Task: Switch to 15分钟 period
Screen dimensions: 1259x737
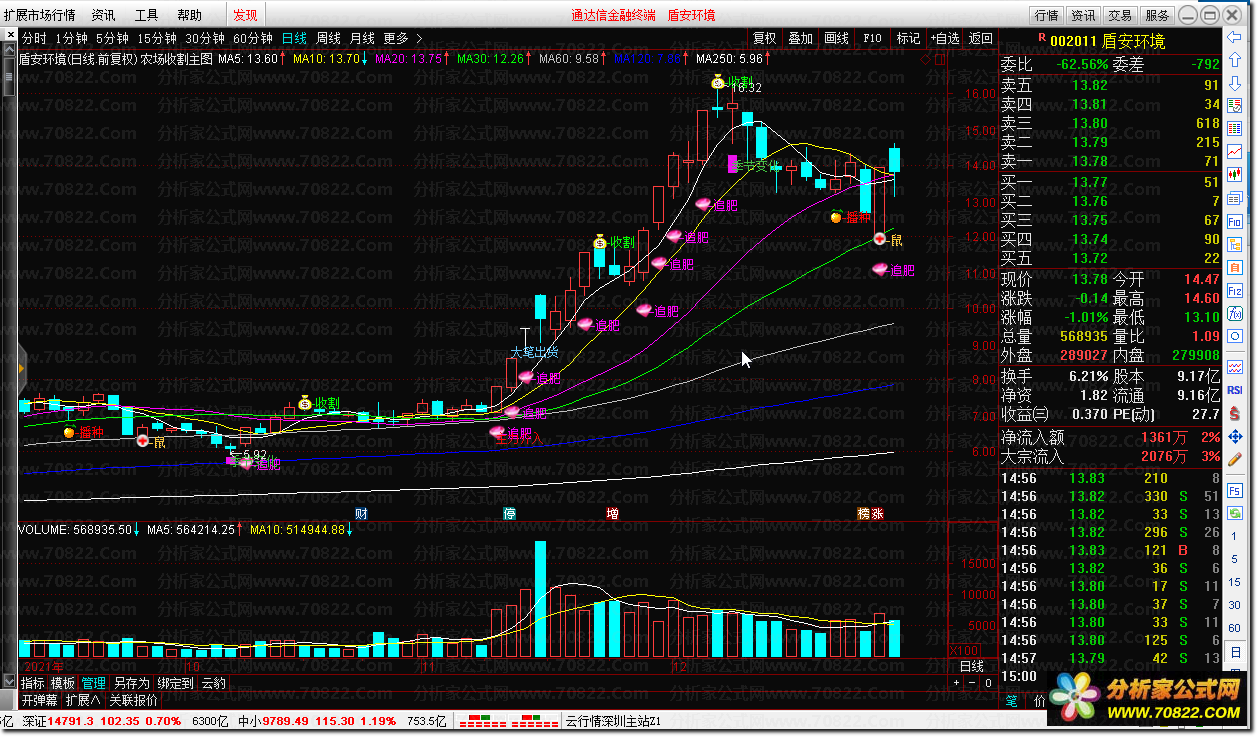Action: (x=157, y=38)
